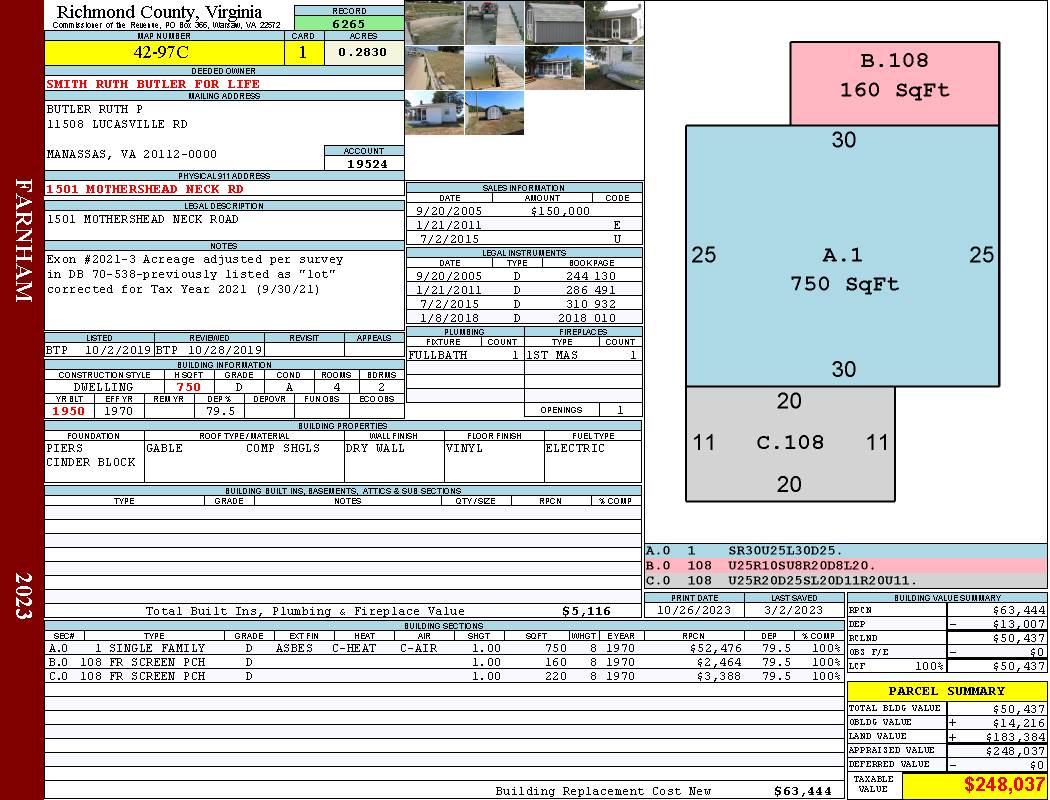Viewport: 1050px width, 800px height.
Task: Click the red year built value 1950
Action: click(x=69, y=411)
